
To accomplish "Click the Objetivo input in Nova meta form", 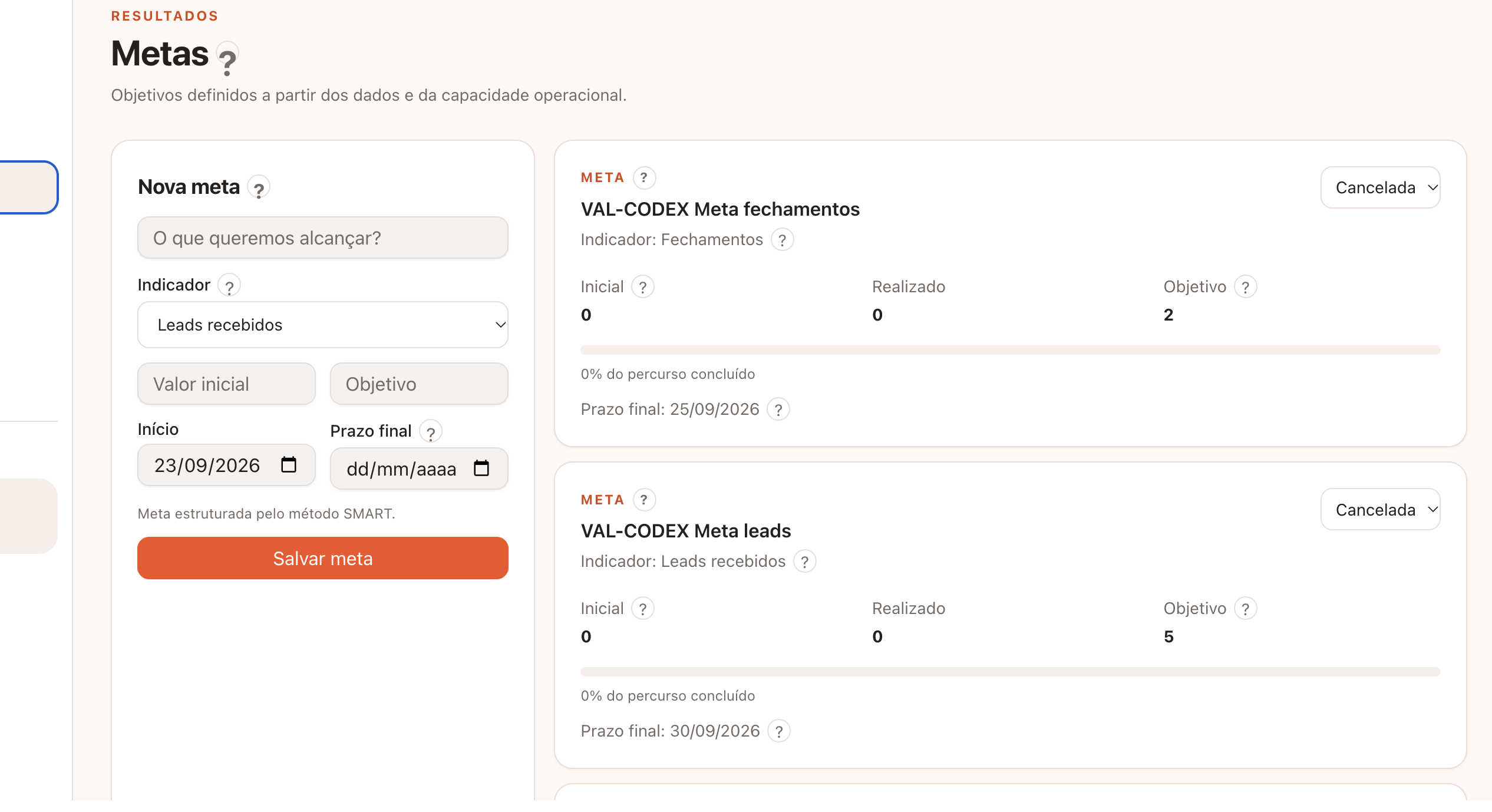I will pos(419,384).
